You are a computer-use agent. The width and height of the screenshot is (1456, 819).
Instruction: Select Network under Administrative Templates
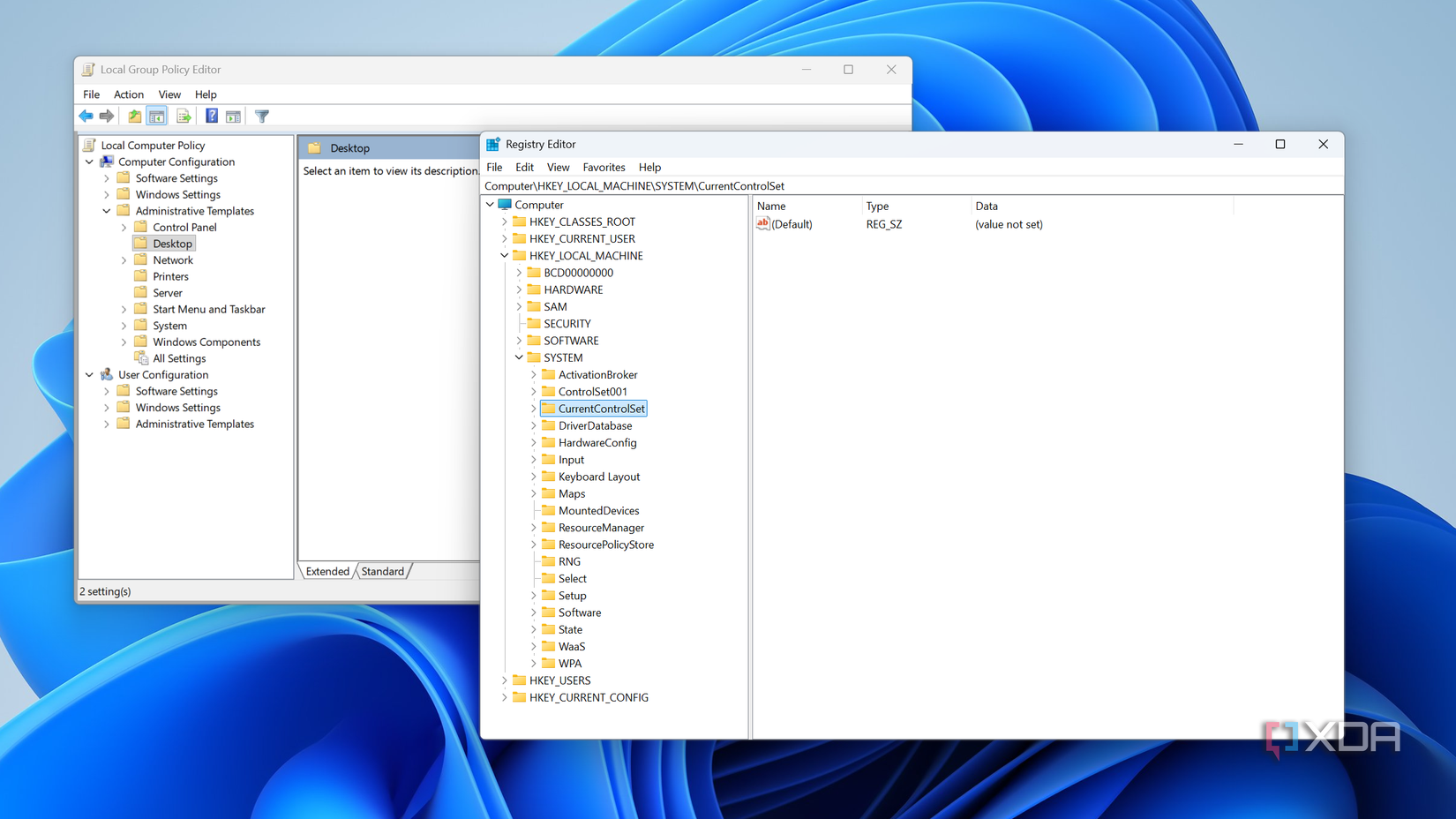(172, 260)
